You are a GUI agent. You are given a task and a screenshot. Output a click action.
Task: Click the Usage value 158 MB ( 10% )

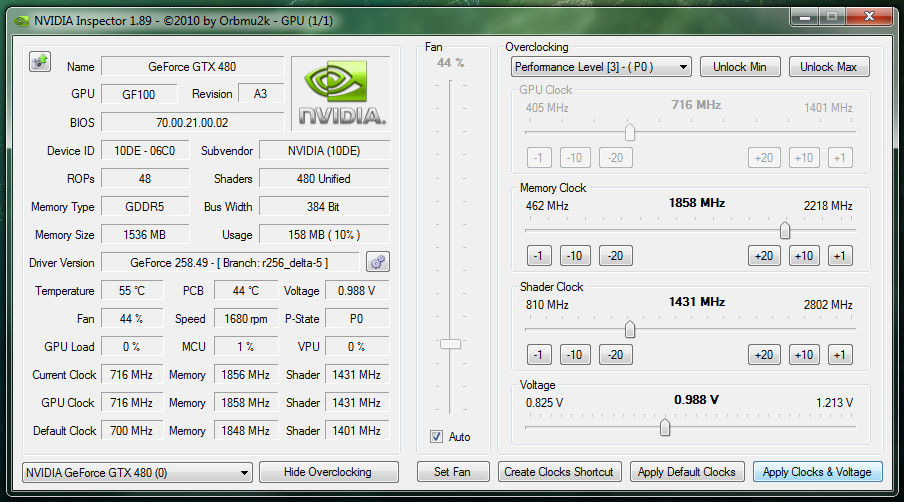325,235
